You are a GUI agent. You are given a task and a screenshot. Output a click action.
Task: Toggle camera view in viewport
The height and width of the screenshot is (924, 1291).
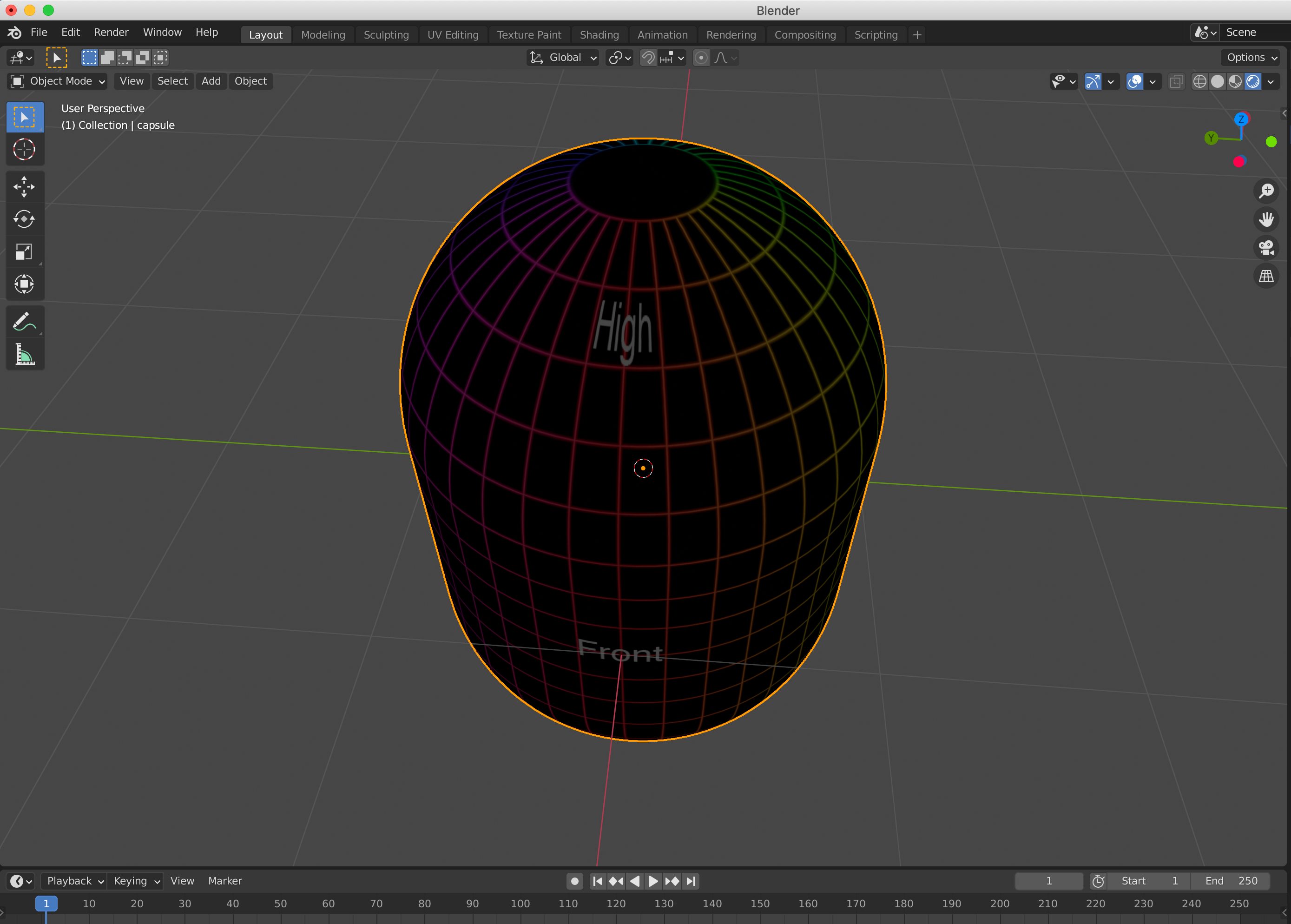[1266, 247]
